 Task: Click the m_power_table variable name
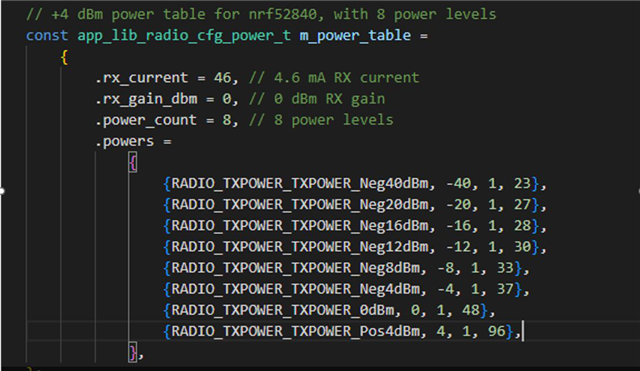pos(355,36)
